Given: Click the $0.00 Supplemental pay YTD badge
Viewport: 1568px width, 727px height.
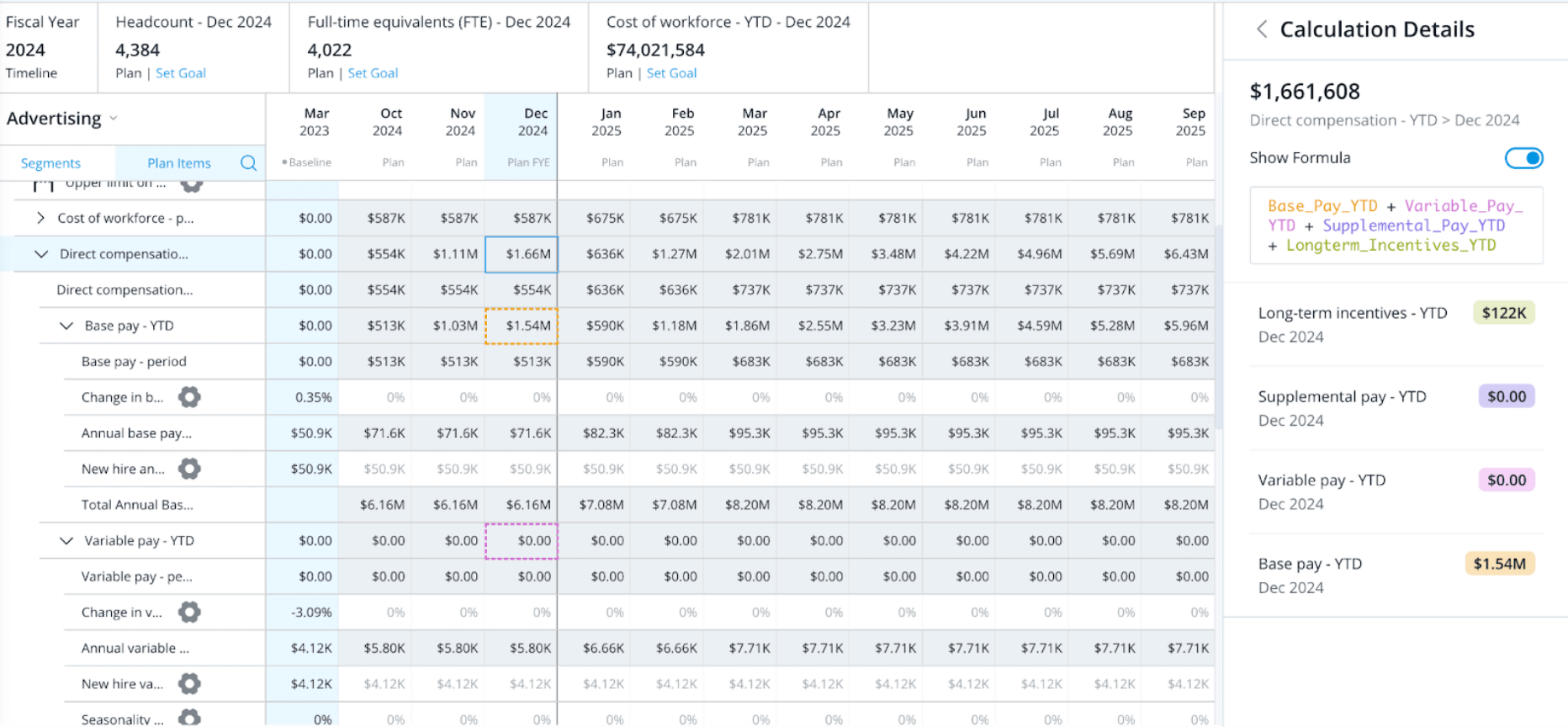Looking at the screenshot, I should coord(1507,396).
